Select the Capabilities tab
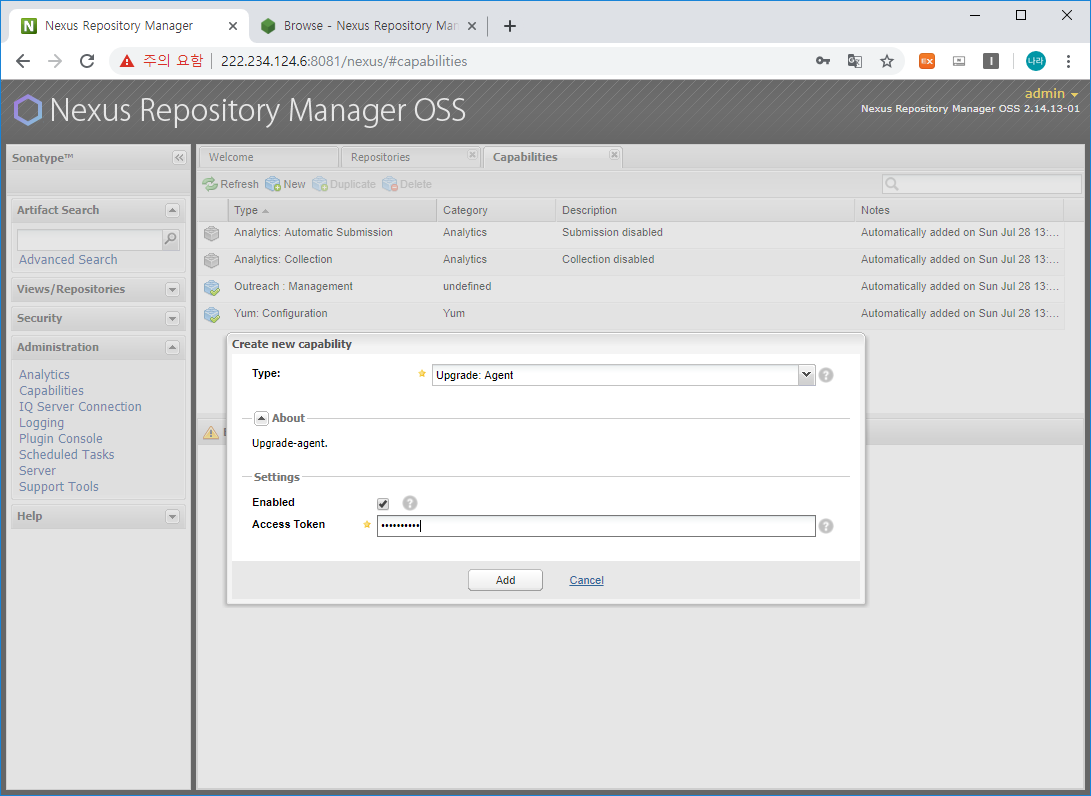Viewport: 1091px width, 796px height. (552, 157)
